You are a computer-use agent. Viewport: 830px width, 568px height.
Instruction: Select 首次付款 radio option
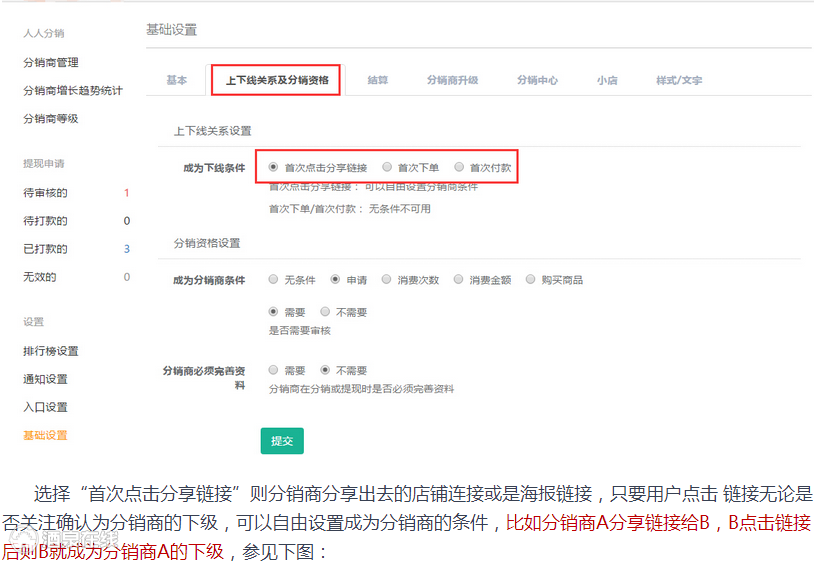pyautogui.click(x=459, y=167)
